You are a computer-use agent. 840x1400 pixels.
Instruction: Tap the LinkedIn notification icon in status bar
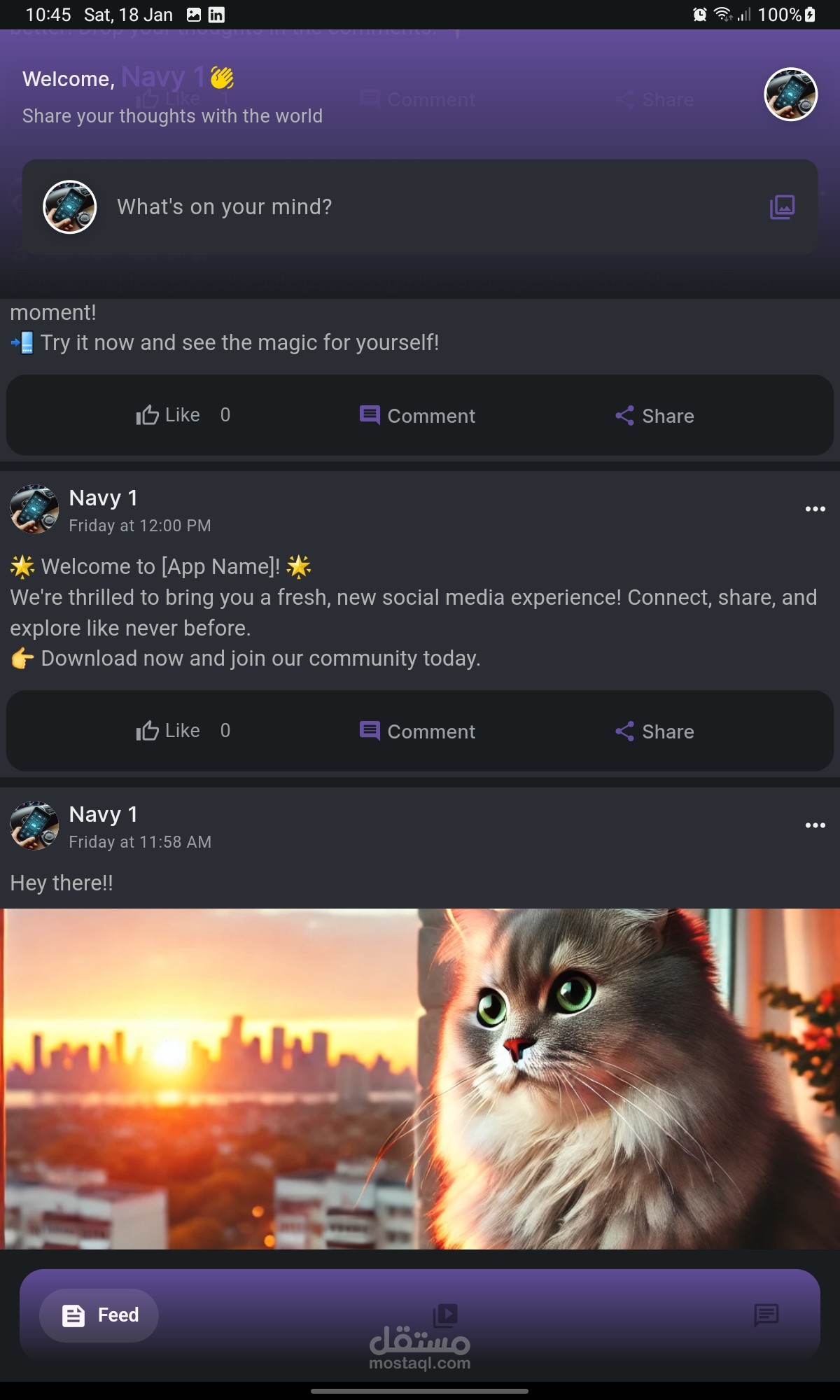point(216,15)
